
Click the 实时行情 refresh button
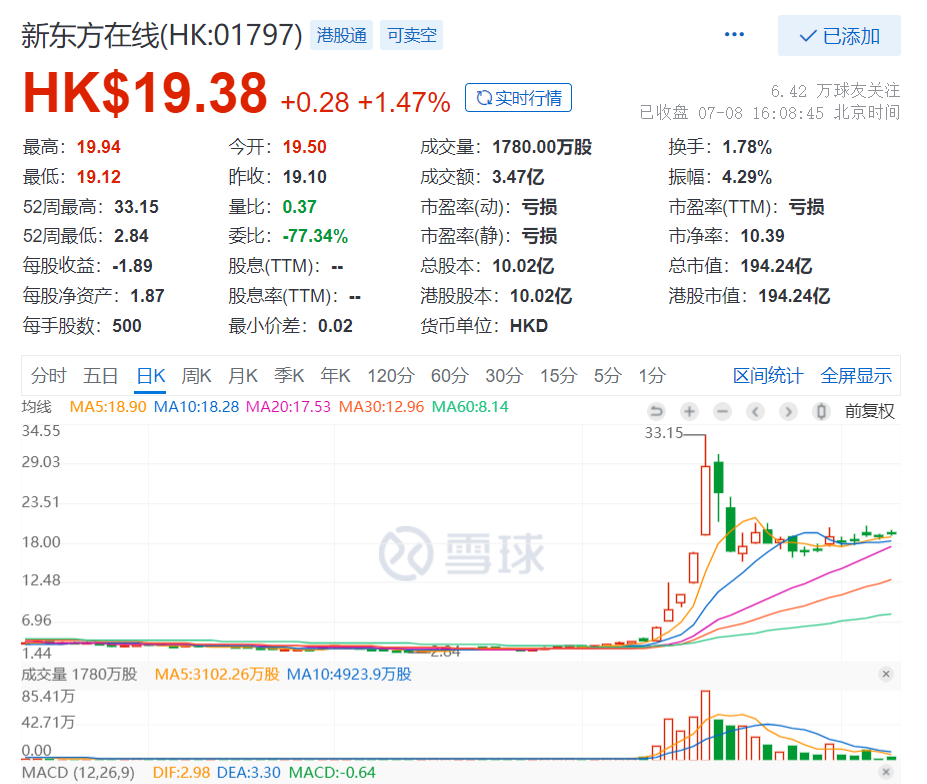pyautogui.click(x=518, y=98)
